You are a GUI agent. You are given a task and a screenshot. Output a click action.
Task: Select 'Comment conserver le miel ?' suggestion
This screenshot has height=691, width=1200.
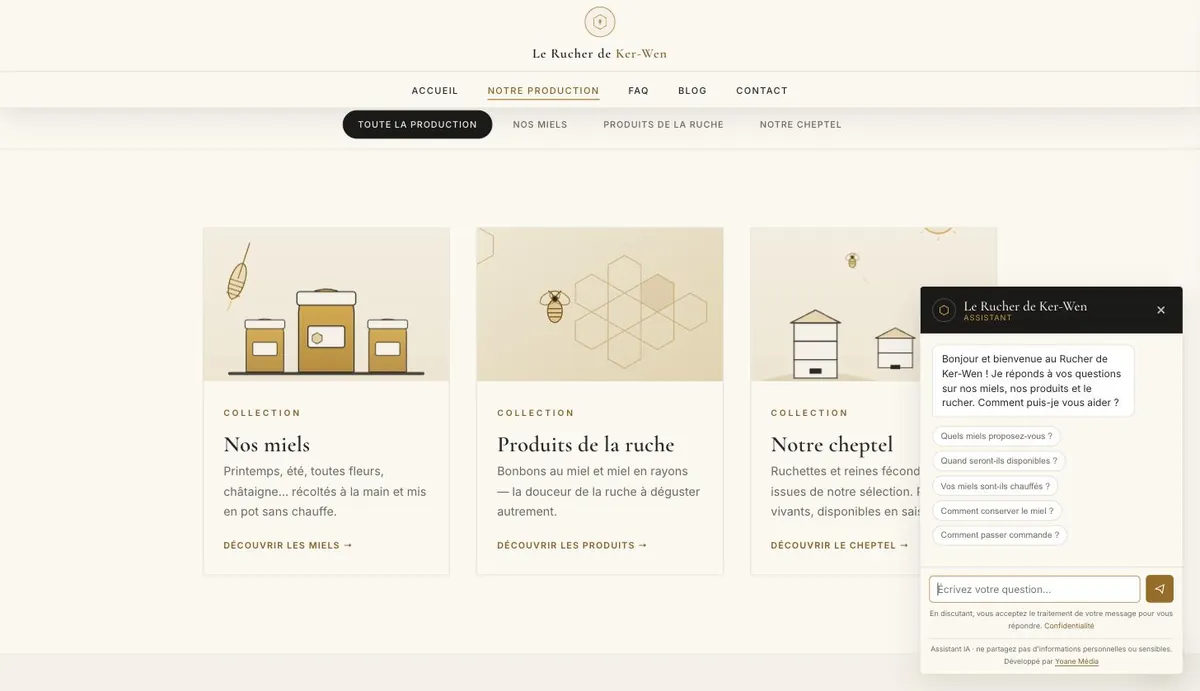pyautogui.click(x=997, y=511)
